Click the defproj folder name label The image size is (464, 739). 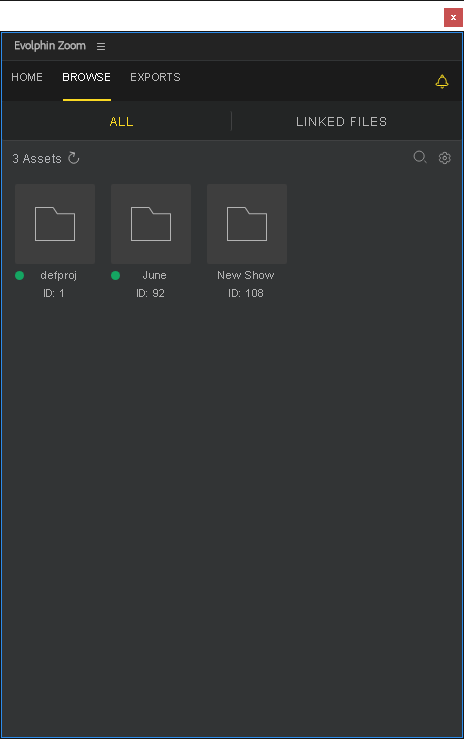(x=58, y=275)
